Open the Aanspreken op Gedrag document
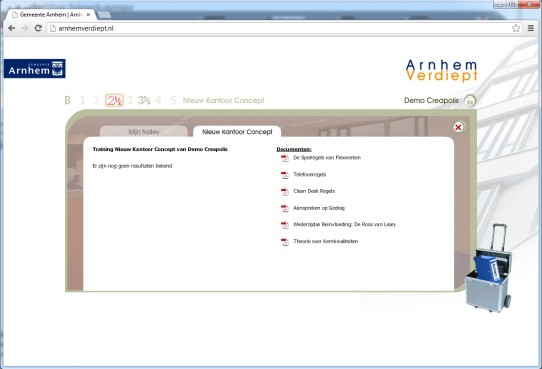This screenshot has width=542, height=369. [x=319, y=208]
